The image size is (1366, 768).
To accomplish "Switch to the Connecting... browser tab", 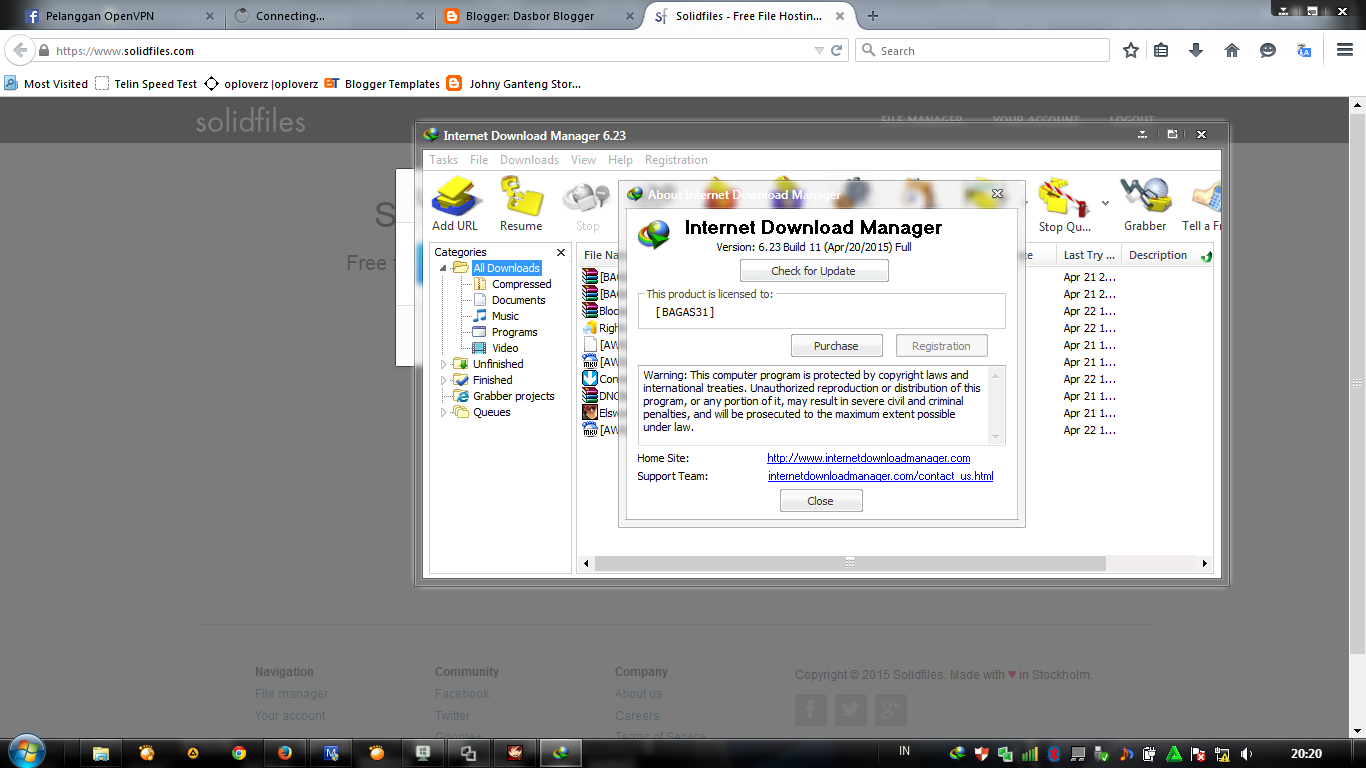I will coord(330,16).
